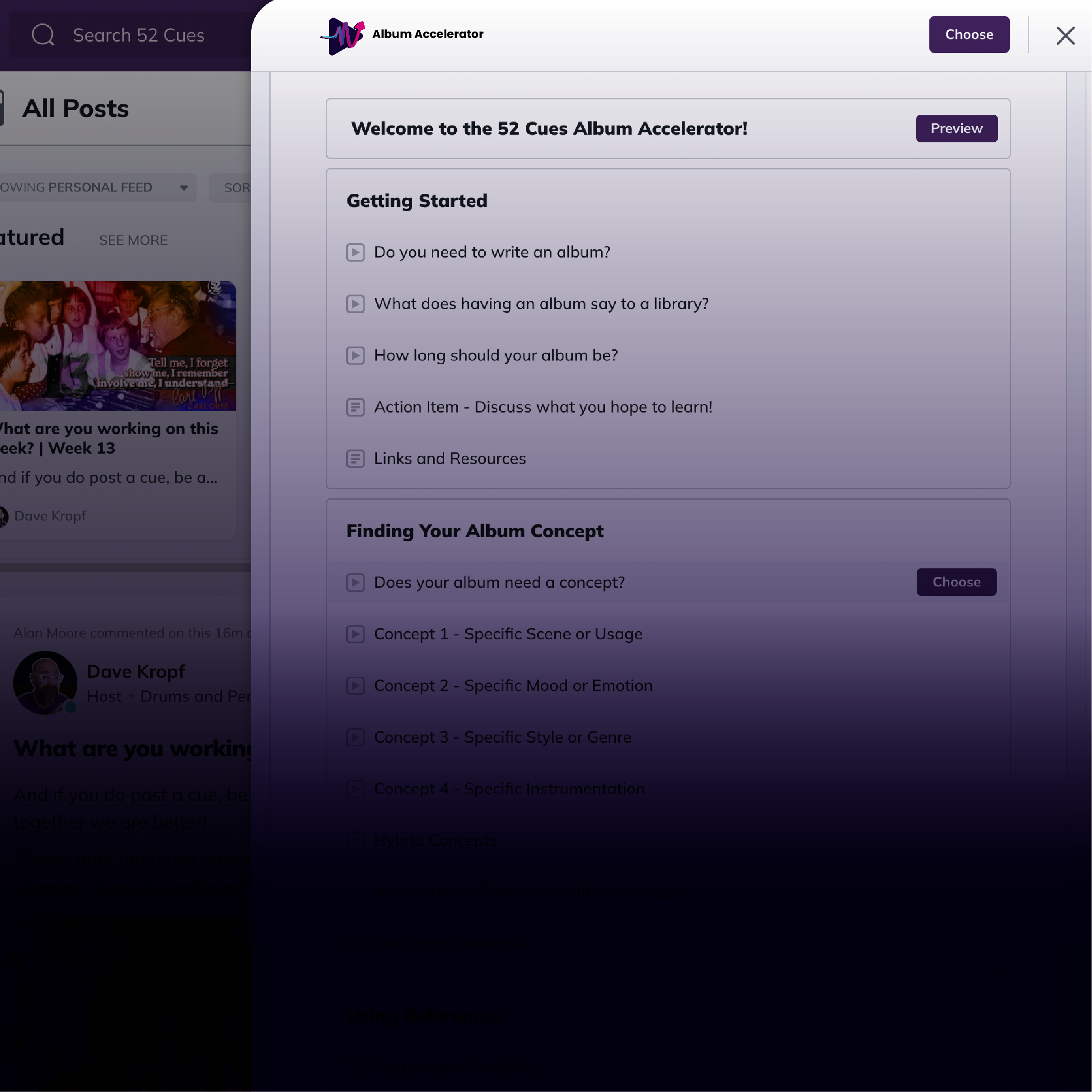Click video icon beside 'Do you need to write an album?'
This screenshot has height=1092, width=1092.
(x=355, y=252)
